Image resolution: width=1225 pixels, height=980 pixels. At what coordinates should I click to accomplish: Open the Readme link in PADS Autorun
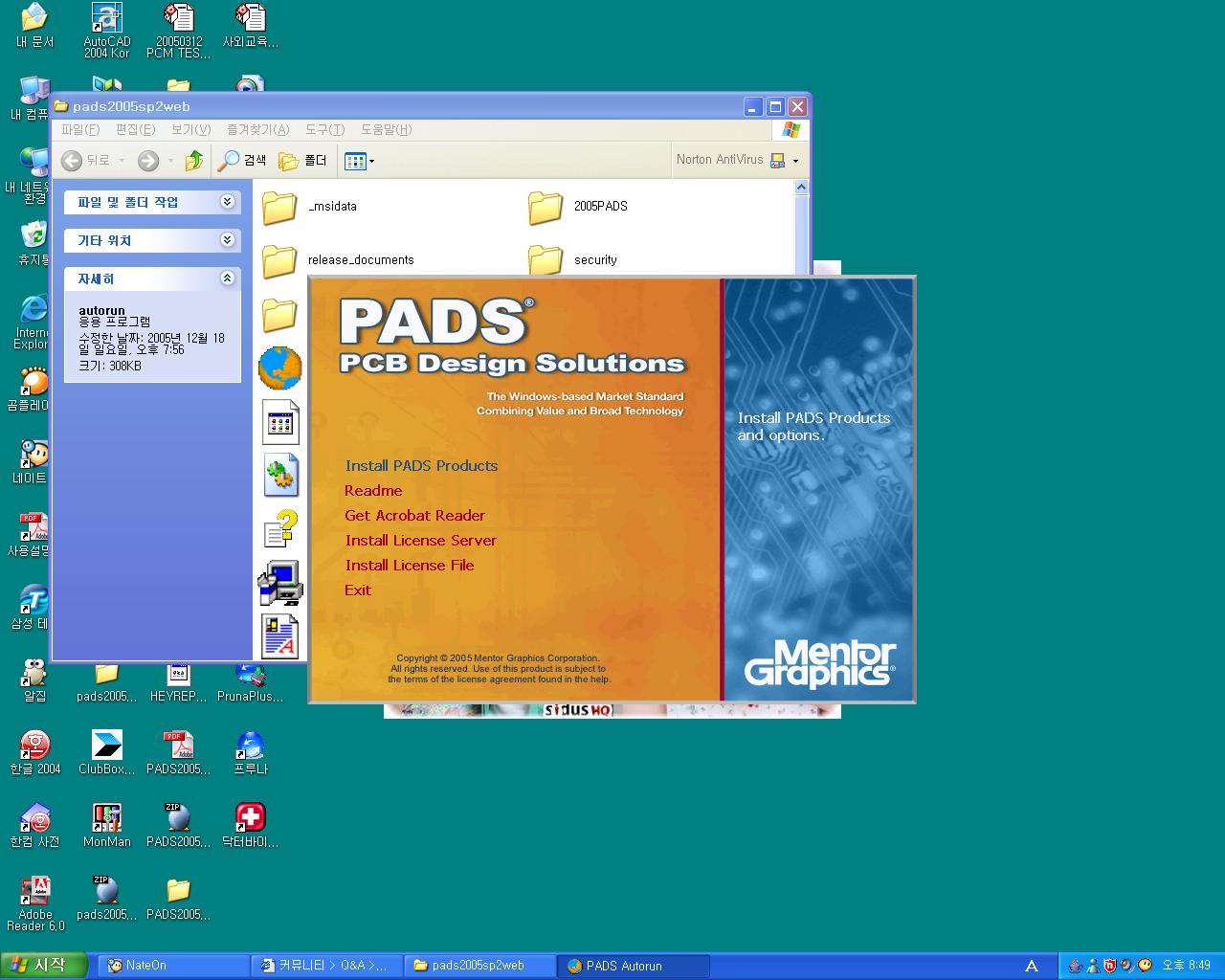(x=373, y=491)
